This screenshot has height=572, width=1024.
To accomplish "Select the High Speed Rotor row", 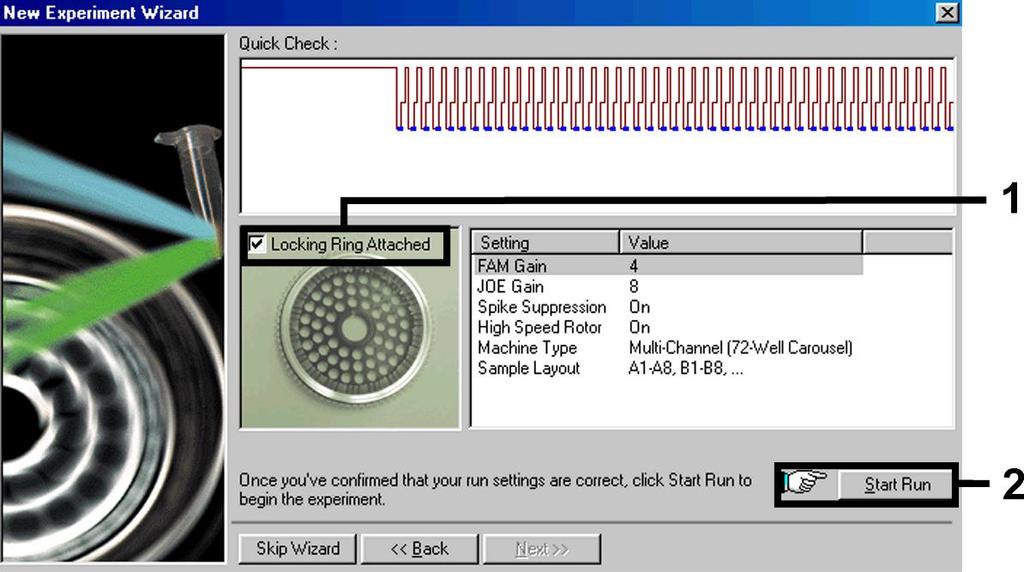I will (x=667, y=327).
